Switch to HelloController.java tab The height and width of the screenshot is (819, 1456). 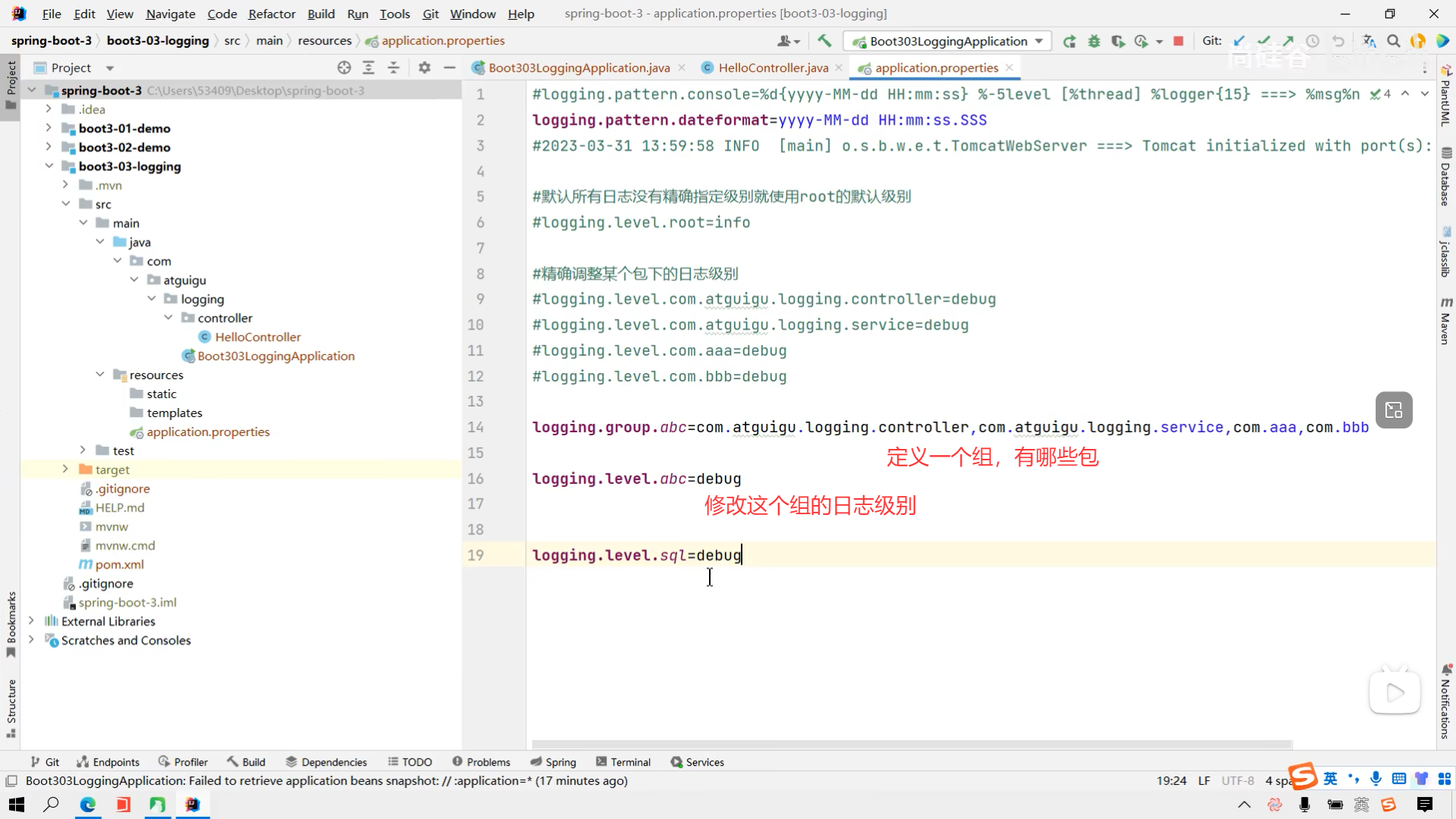[x=773, y=67]
